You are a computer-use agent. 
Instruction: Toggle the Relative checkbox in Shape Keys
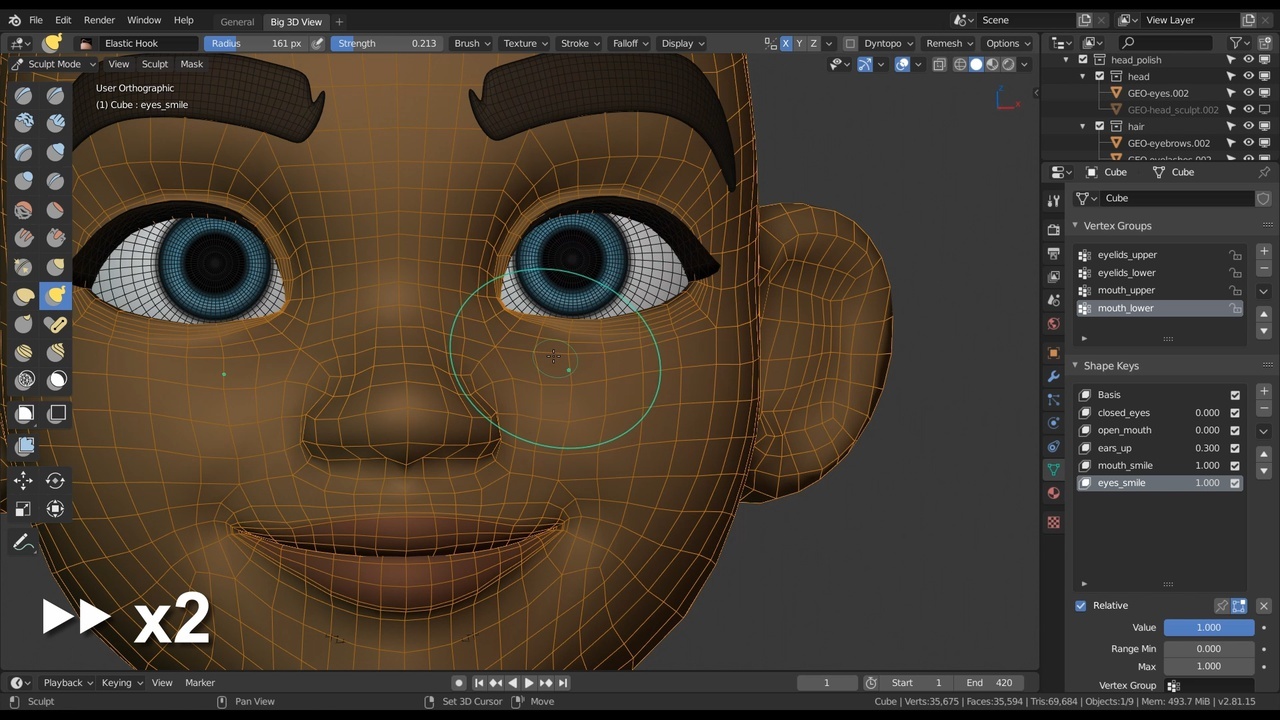tap(1081, 605)
